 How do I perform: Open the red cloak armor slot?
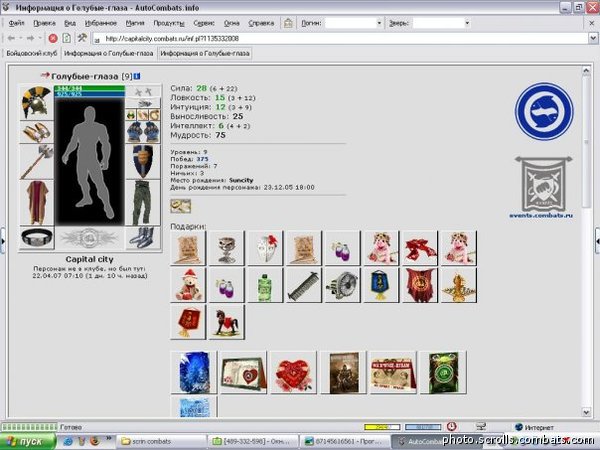click(x=36, y=202)
